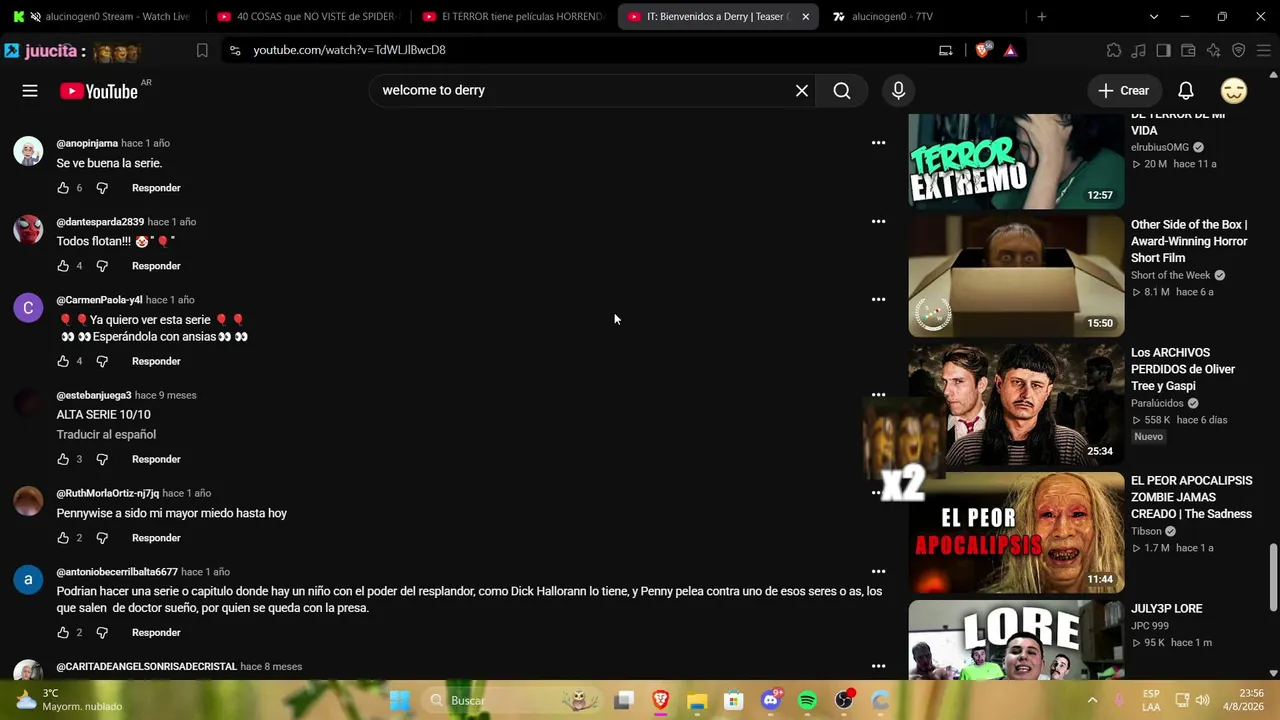Run the search with the magnifier button
1280x720 pixels.
pos(842,91)
